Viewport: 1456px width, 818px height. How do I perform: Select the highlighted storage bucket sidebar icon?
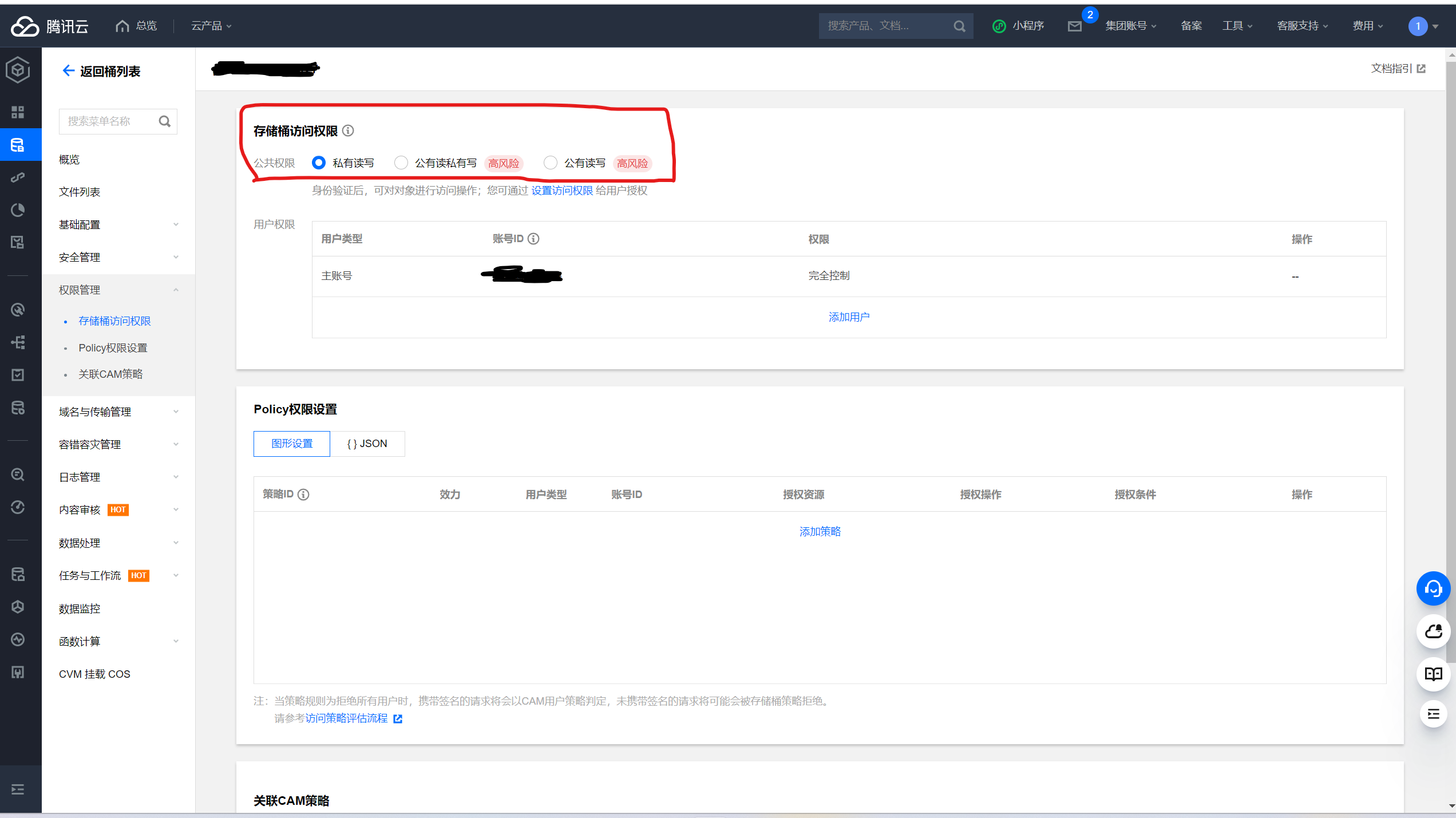coord(18,144)
